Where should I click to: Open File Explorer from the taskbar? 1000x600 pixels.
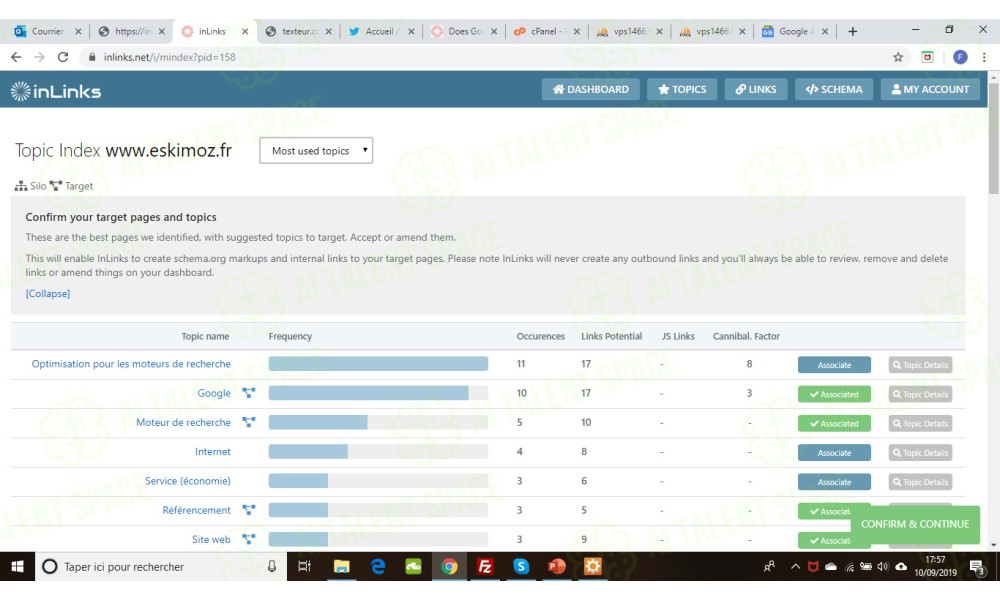(x=342, y=566)
